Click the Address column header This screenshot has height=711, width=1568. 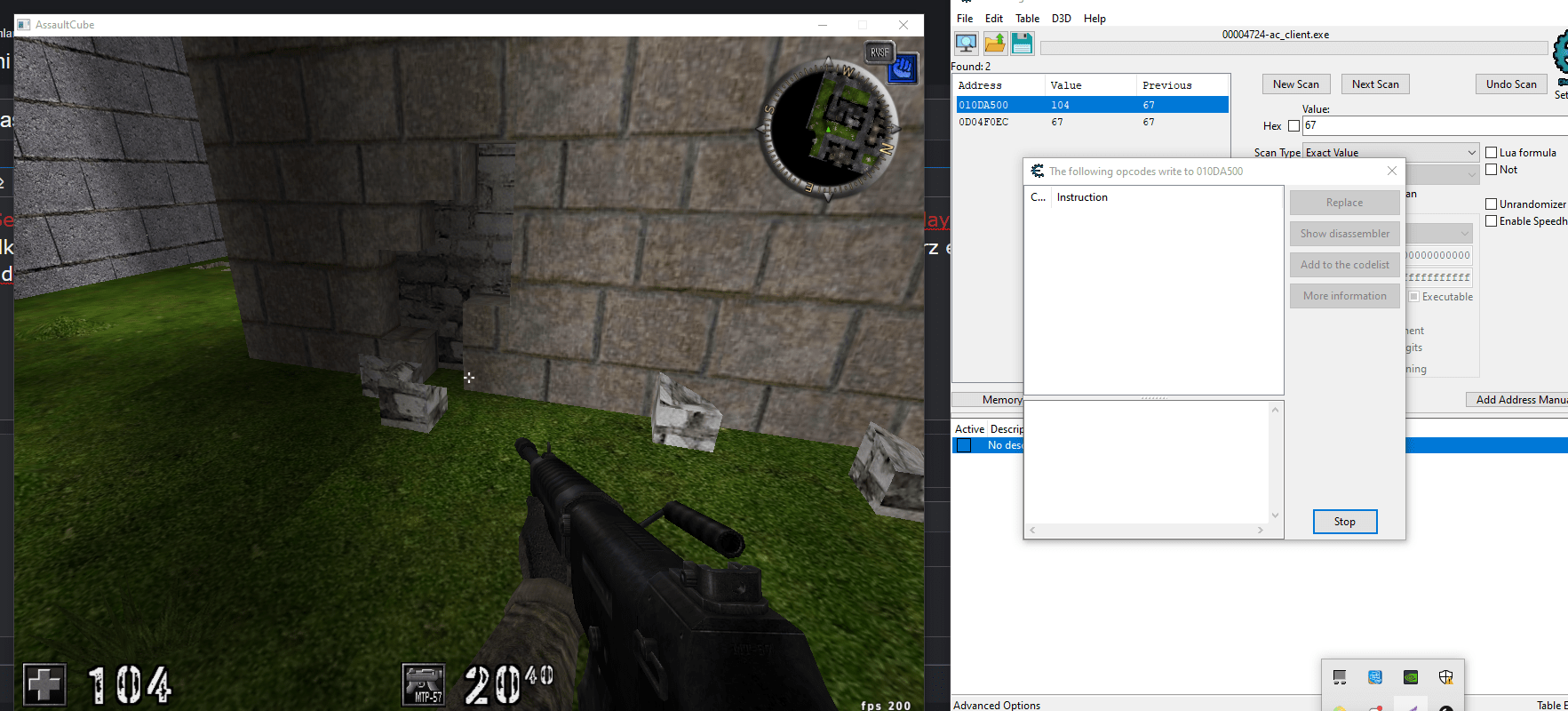coord(999,85)
